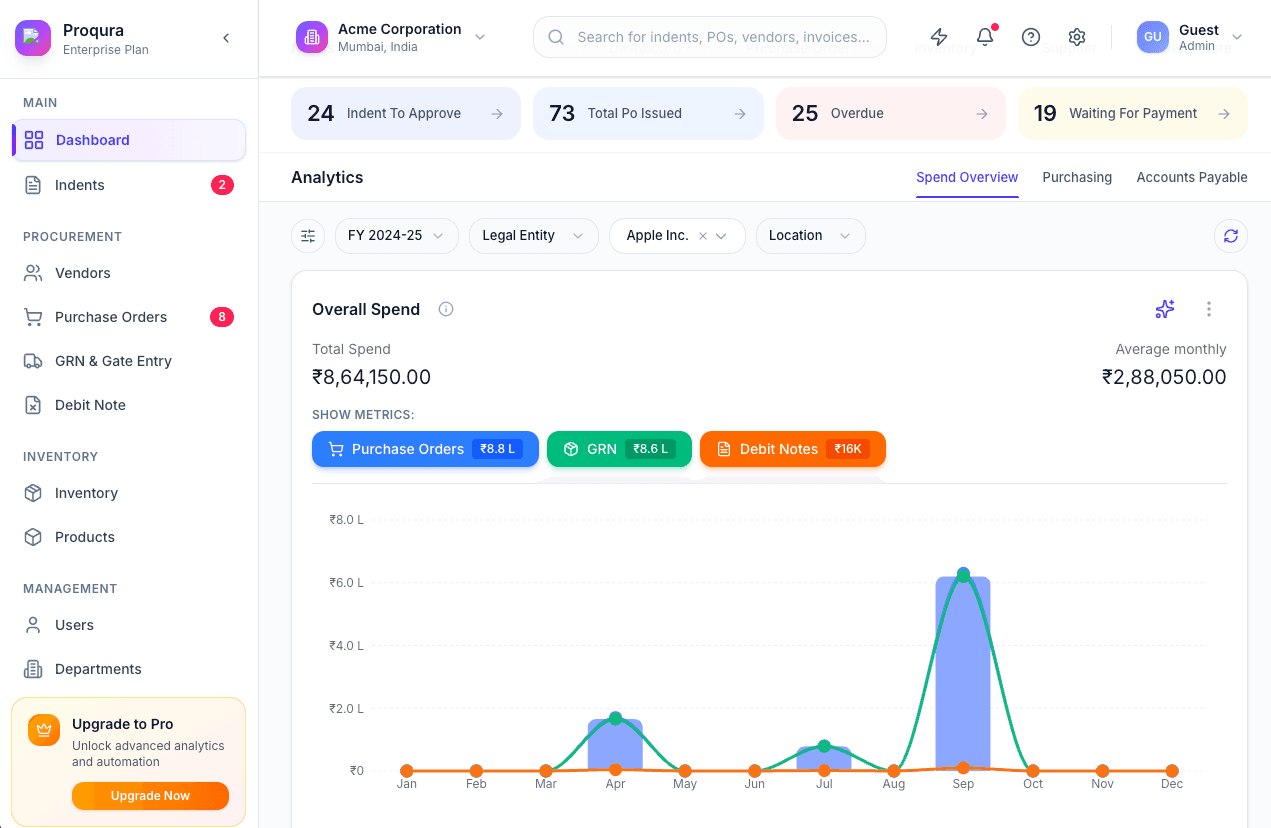1271x828 pixels.
Task: Switch to the Purchasing tab
Action: (1077, 177)
